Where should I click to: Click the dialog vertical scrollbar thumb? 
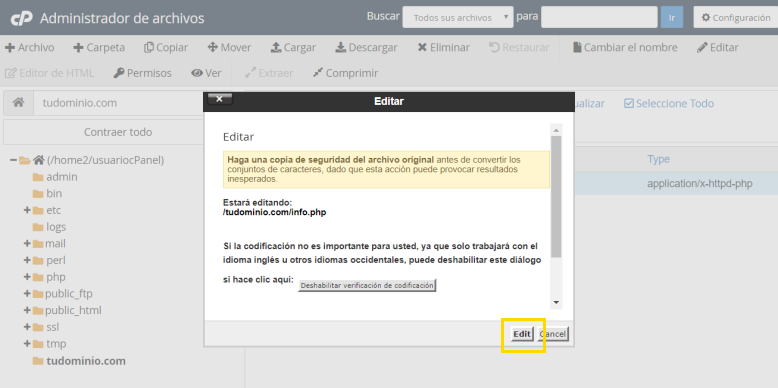coord(556,196)
